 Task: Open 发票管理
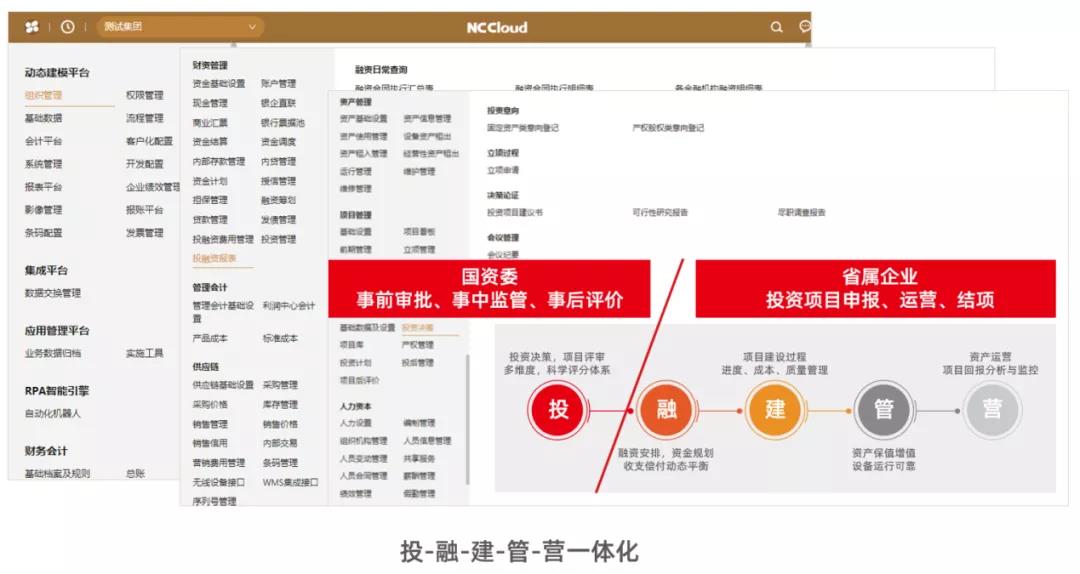(145, 233)
